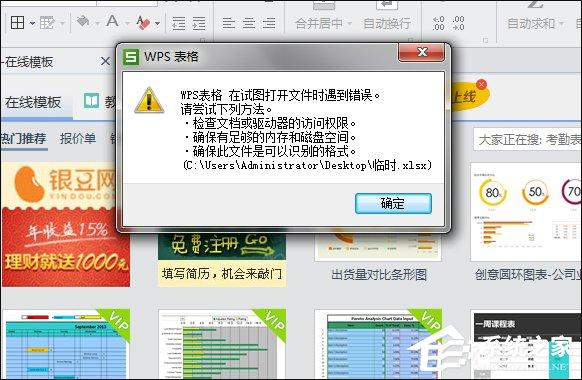This screenshot has width=582, height=380.
Task: Click the borders icon in the toolbar
Action: [17, 23]
